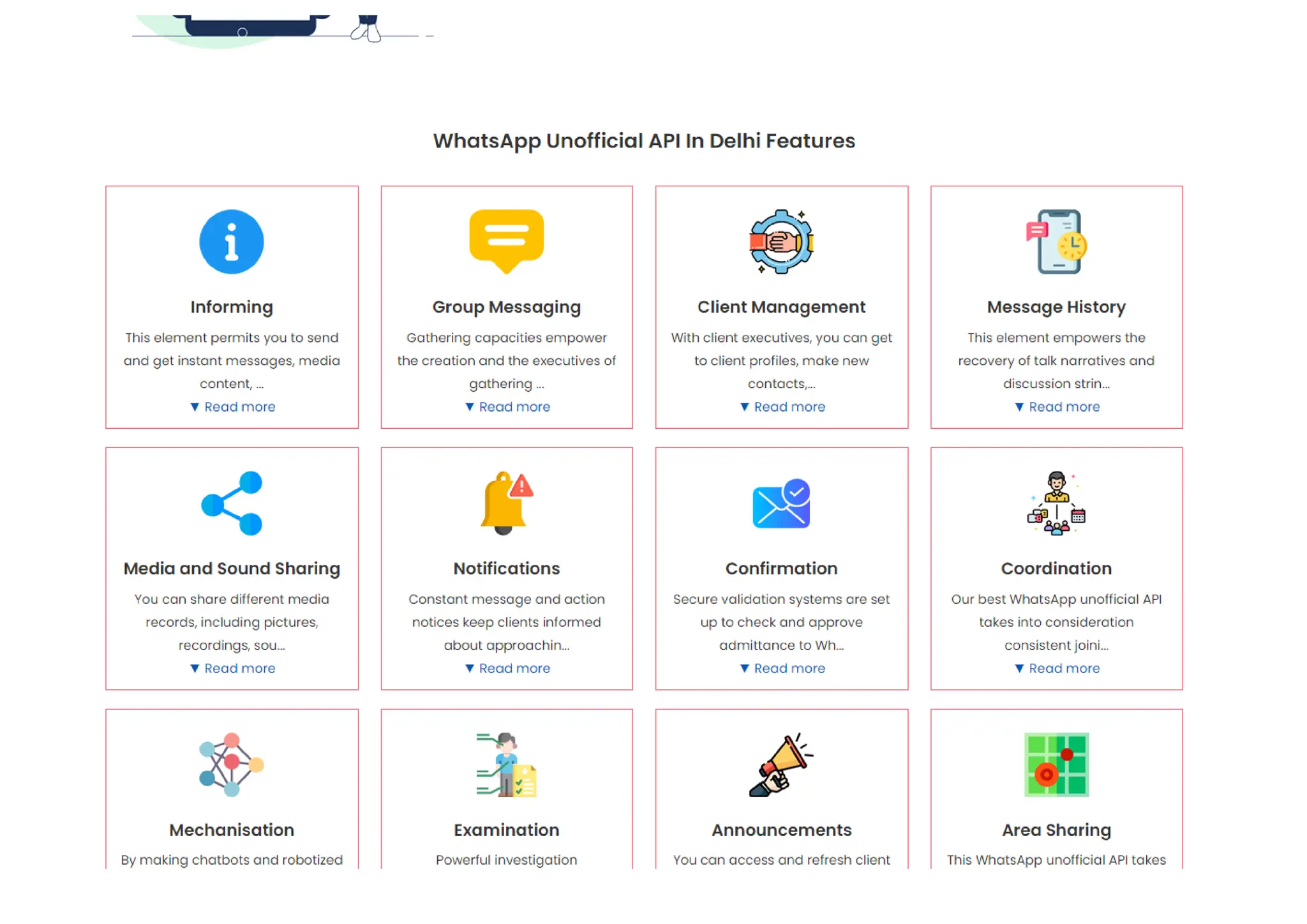Click the Examination person checklist icon
The image size is (1307, 924).
[506, 764]
